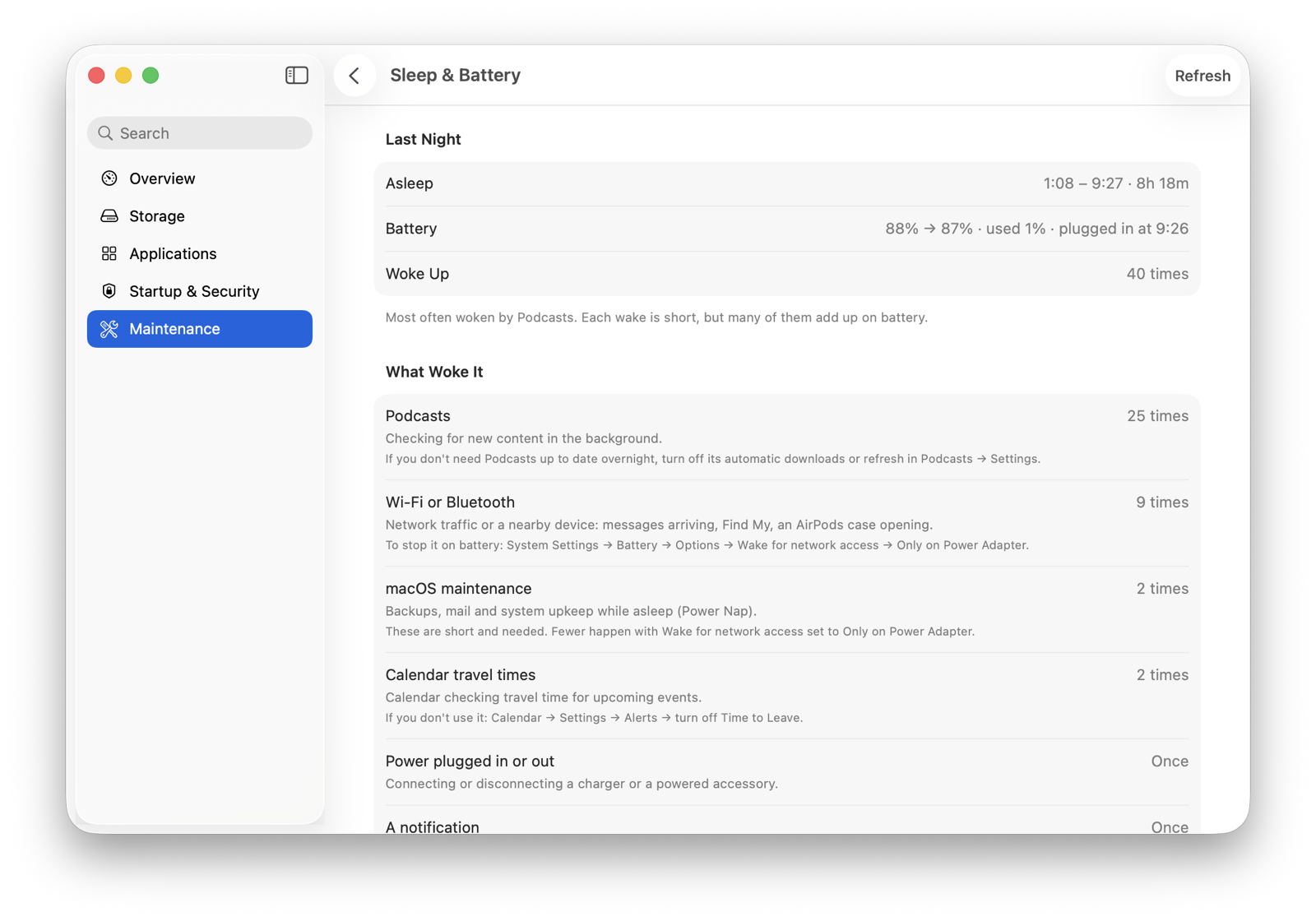Click the Wi-Fi or Bluetooth entry title
1316x921 pixels.
tap(450, 502)
